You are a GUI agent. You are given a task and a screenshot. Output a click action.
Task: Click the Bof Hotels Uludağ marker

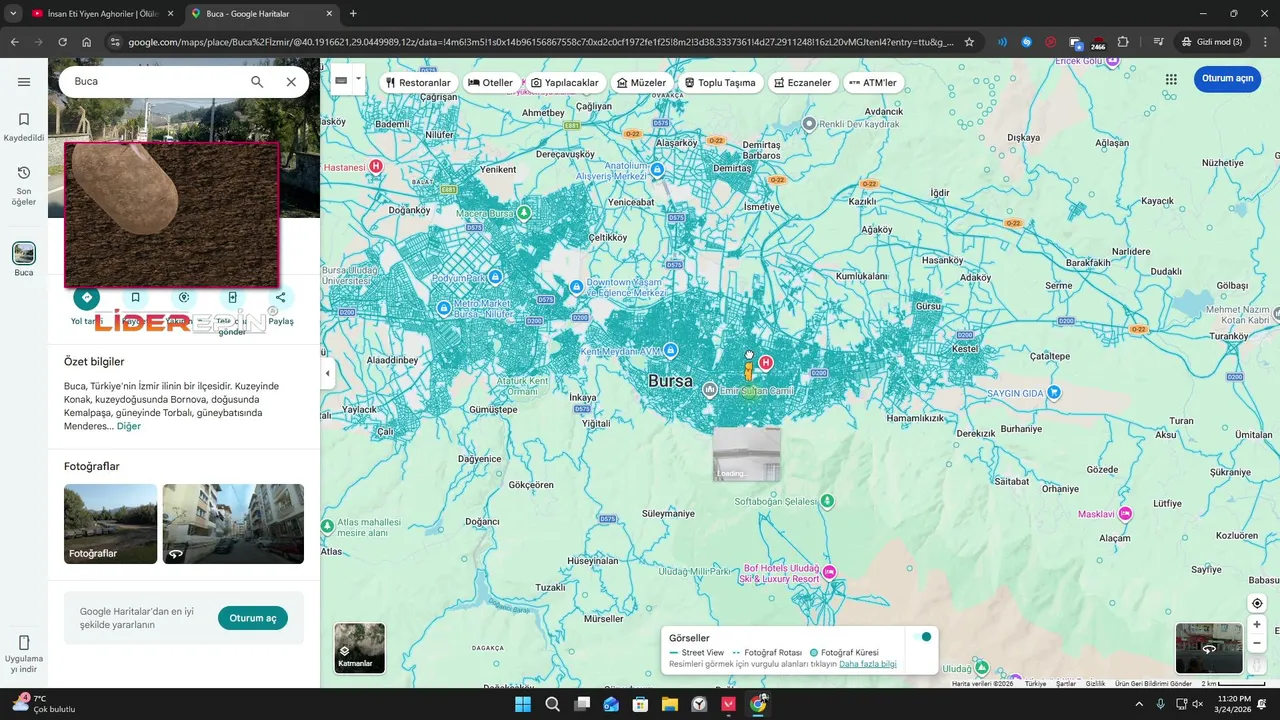[x=829, y=572]
